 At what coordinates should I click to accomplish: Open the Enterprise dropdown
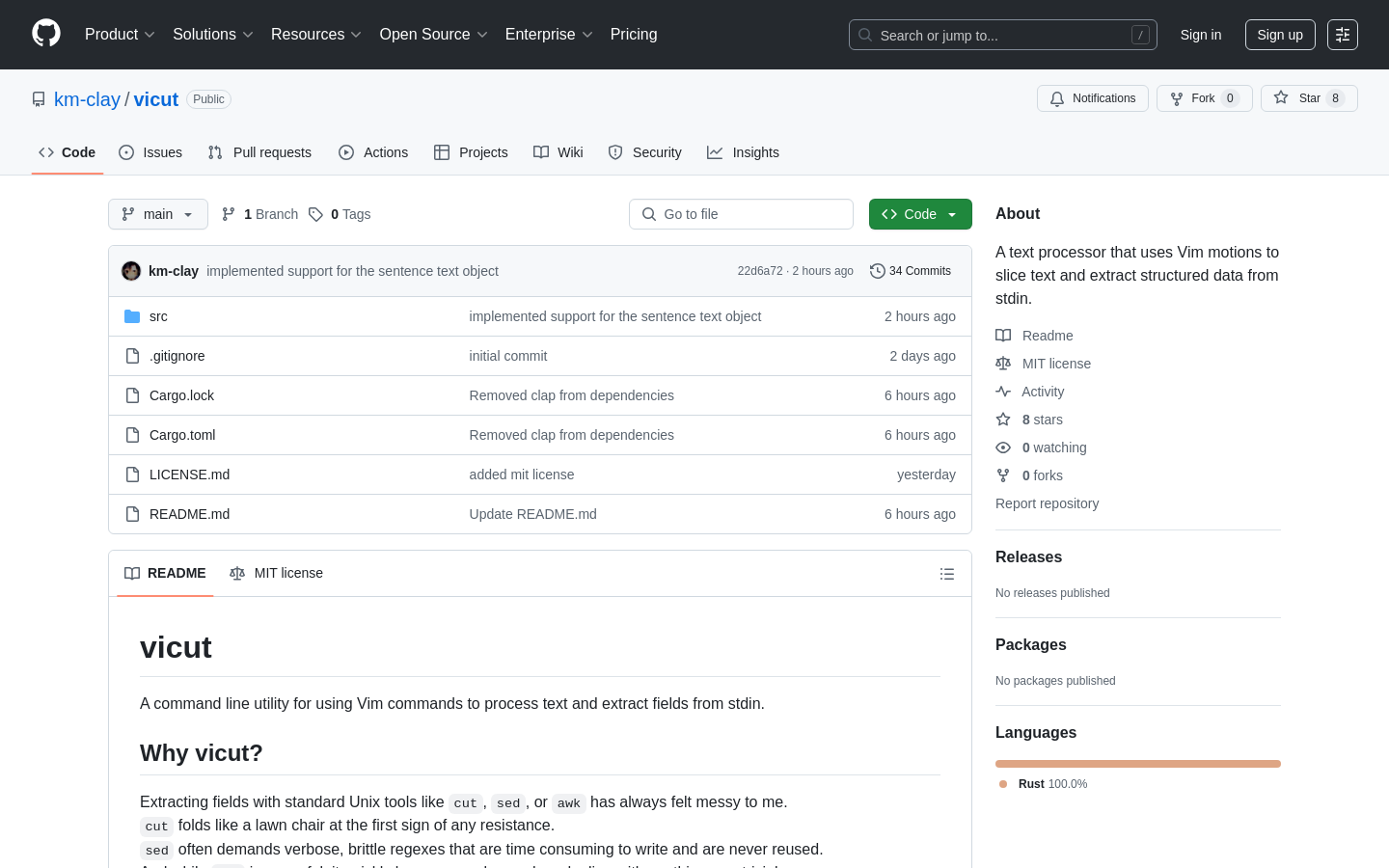549,35
